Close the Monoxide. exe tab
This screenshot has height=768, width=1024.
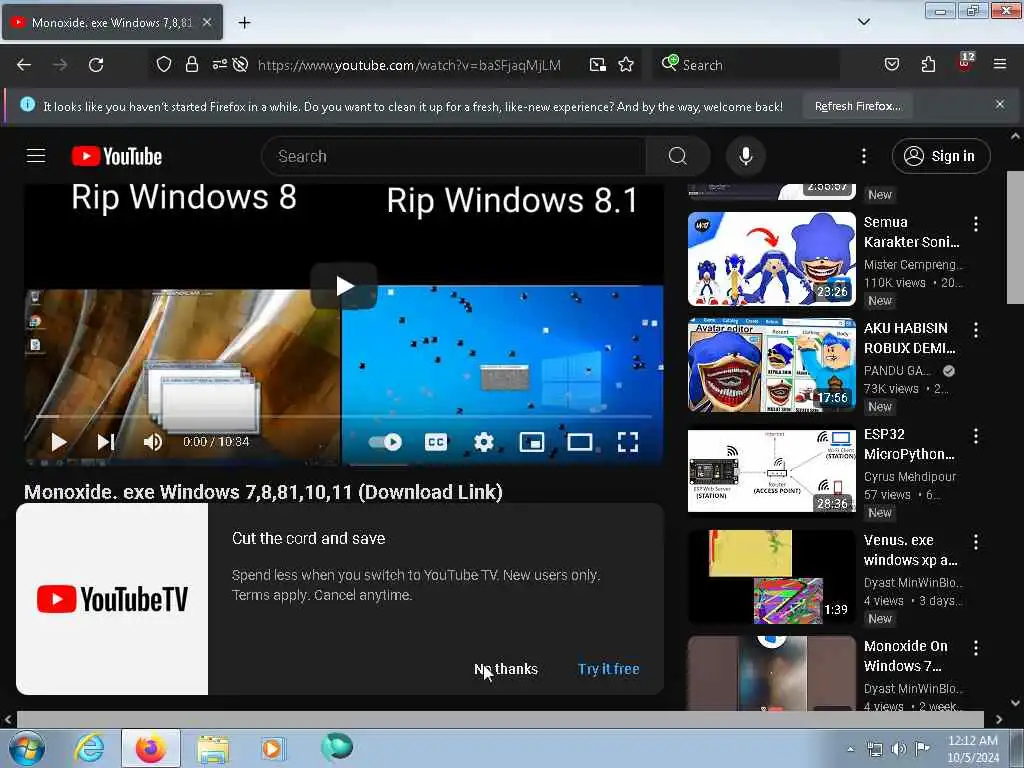tap(206, 22)
